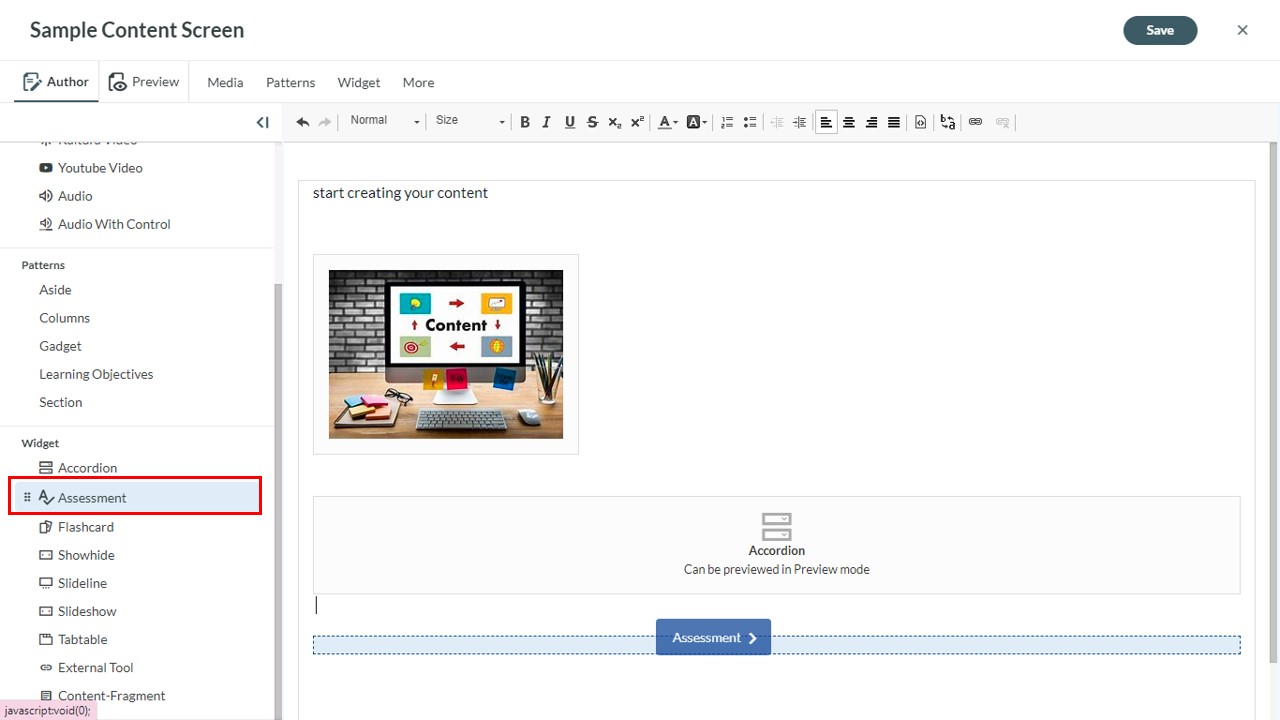Image resolution: width=1280 pixels, height=720 pixels.
Task: Align text to the left
Action: pos(826,122)
